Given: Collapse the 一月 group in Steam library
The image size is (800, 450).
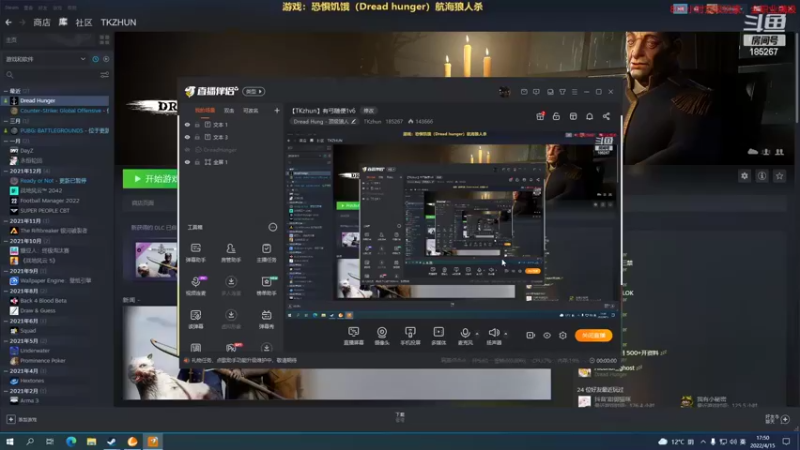Looking at the screenshot, I should (x=6, y=141).
